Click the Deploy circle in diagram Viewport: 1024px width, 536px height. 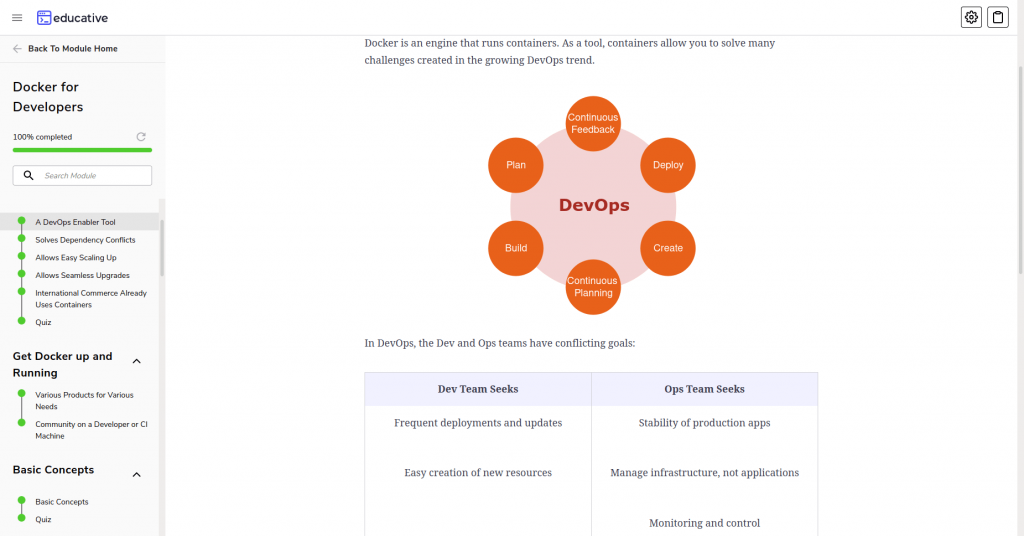[x=667, y=165]
